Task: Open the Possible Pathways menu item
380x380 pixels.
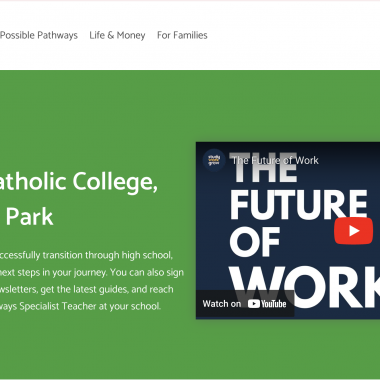Action: [x=39, y=35]
